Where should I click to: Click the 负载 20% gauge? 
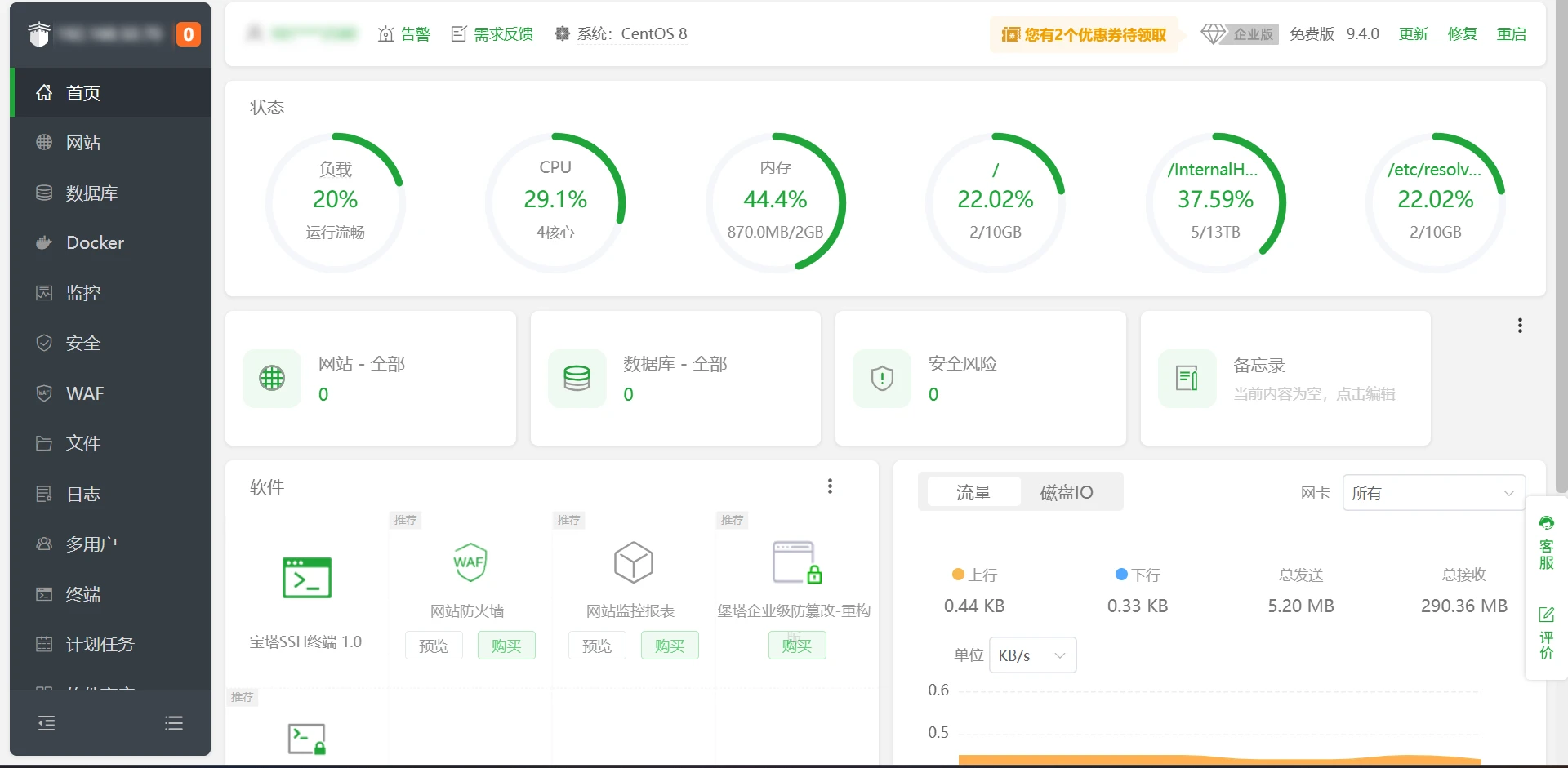tap(336, 202)
